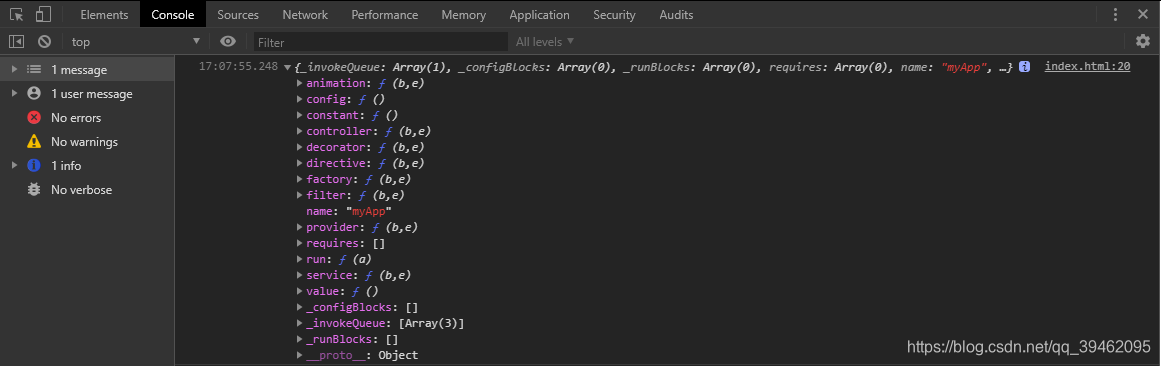Expand the service property
This screenshot has width=1161, height=366.
tap(300, 275)
